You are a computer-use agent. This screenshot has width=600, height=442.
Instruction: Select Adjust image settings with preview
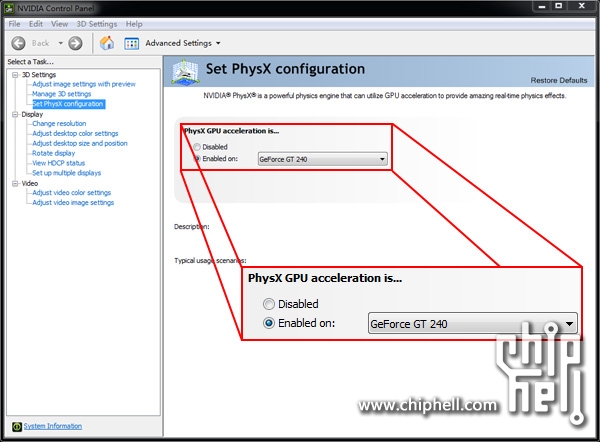point(84,84)
